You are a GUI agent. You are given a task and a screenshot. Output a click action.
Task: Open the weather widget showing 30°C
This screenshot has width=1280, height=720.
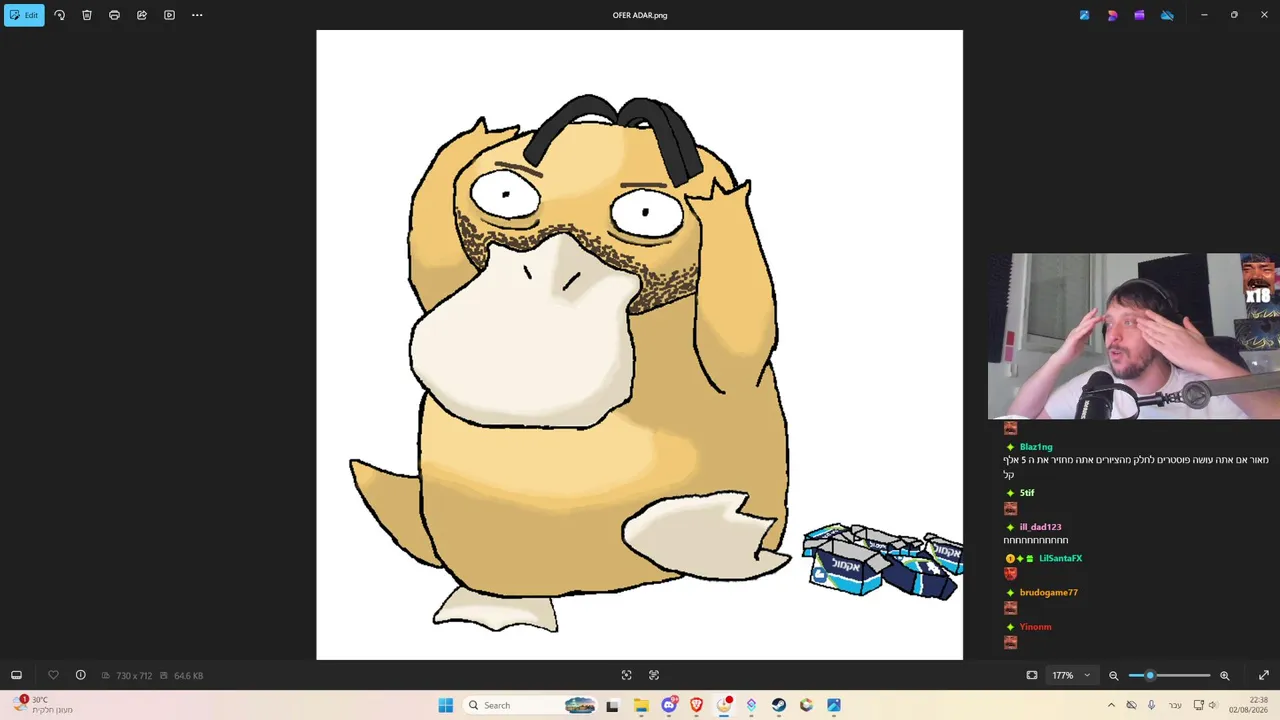(42, 705)
